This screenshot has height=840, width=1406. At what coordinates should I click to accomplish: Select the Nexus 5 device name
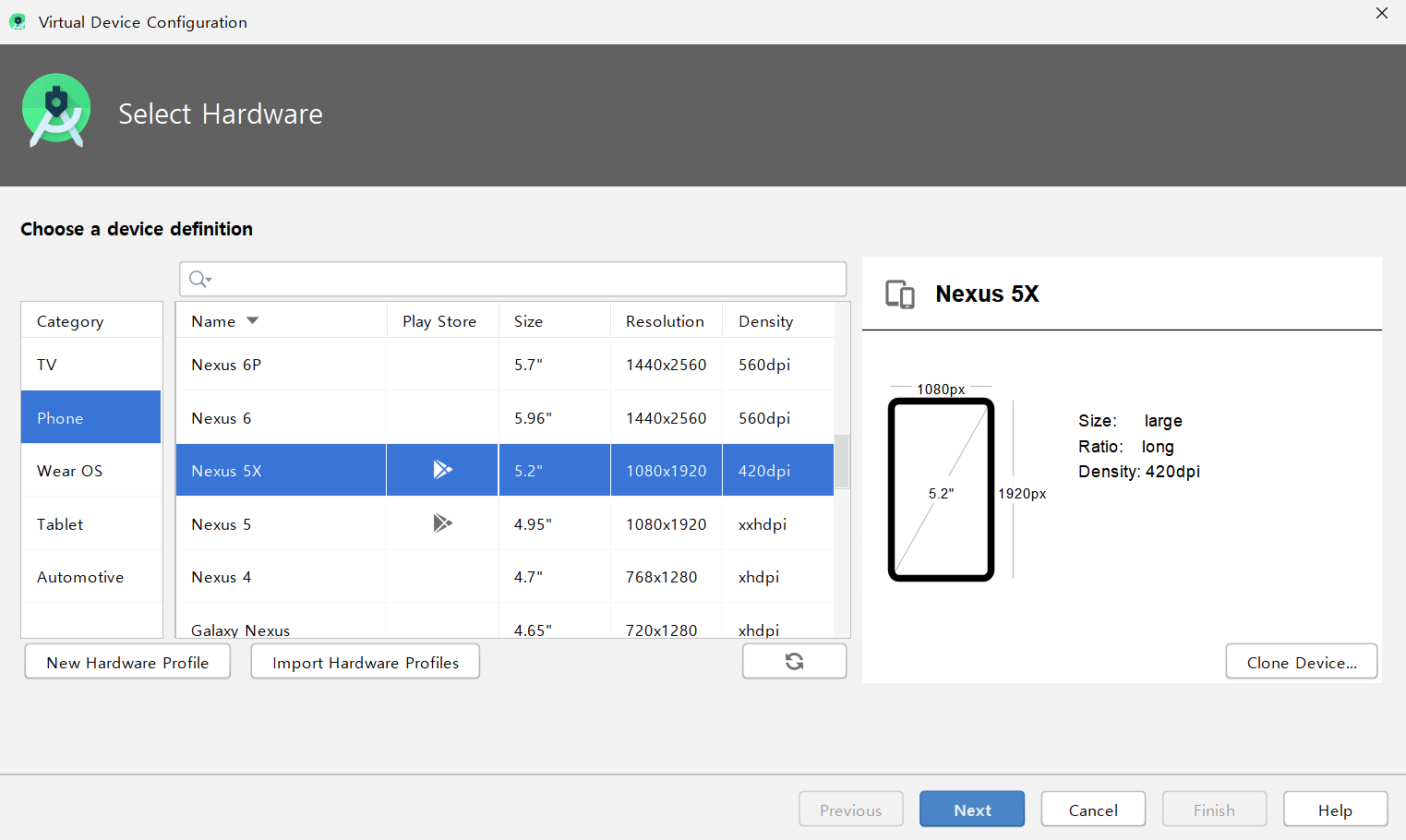(221, 524)
